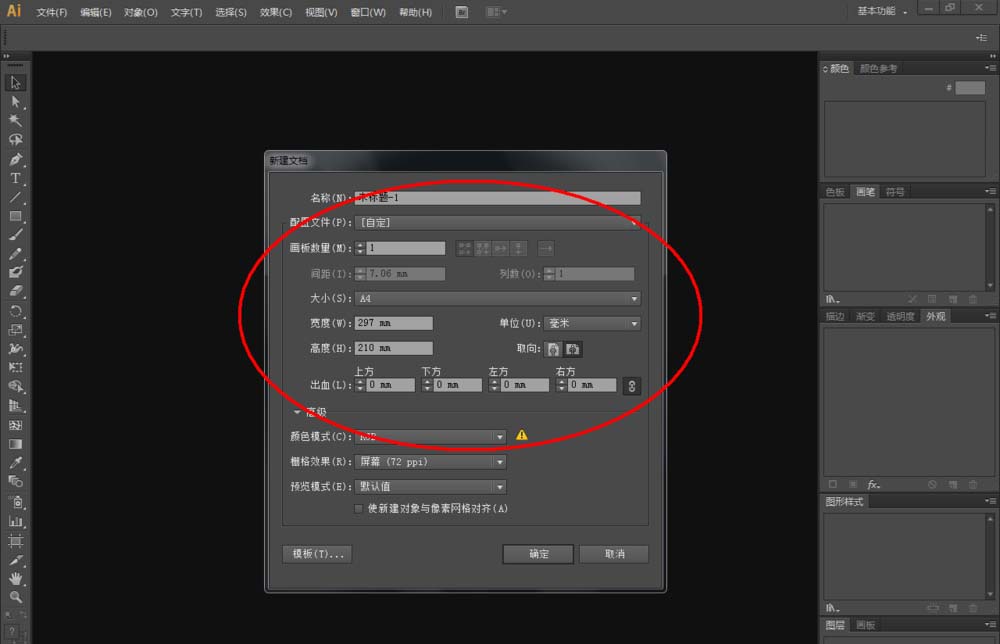This screenshot has width=1000, height=644.
Task: Open the 效果(C) menu
Action: 276,12
